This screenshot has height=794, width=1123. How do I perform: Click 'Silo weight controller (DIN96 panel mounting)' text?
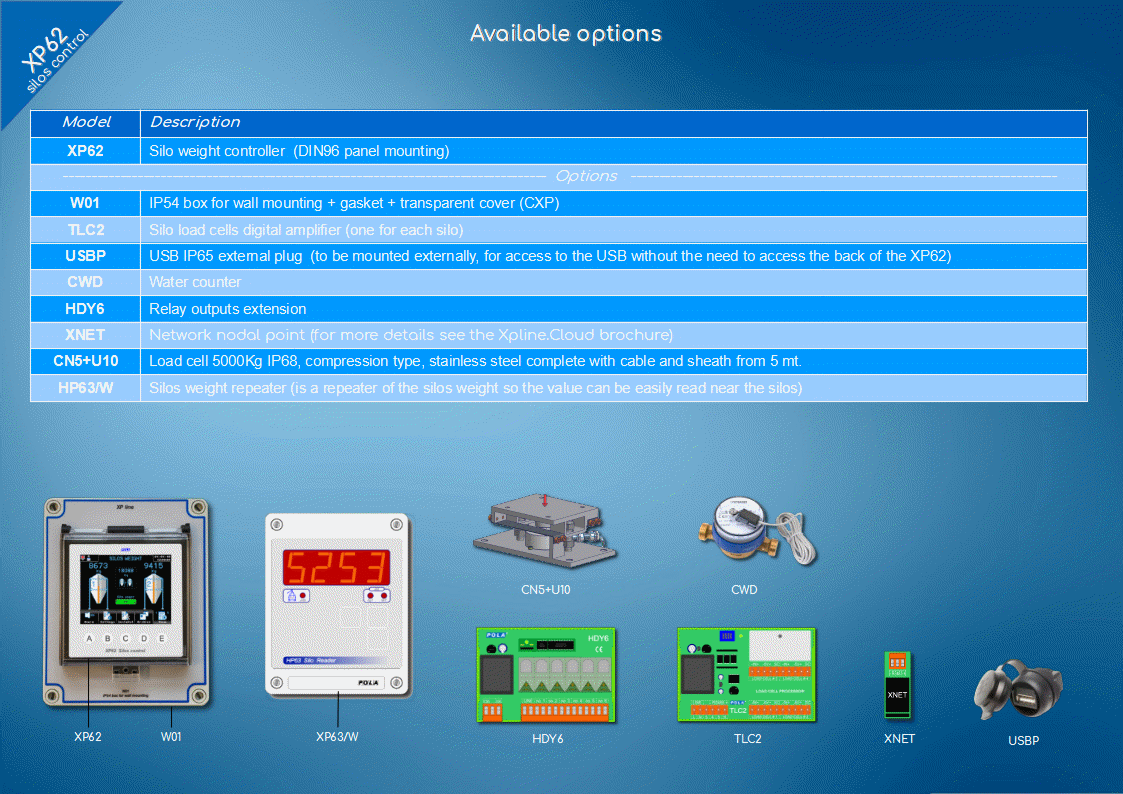[x=299, y=151]
